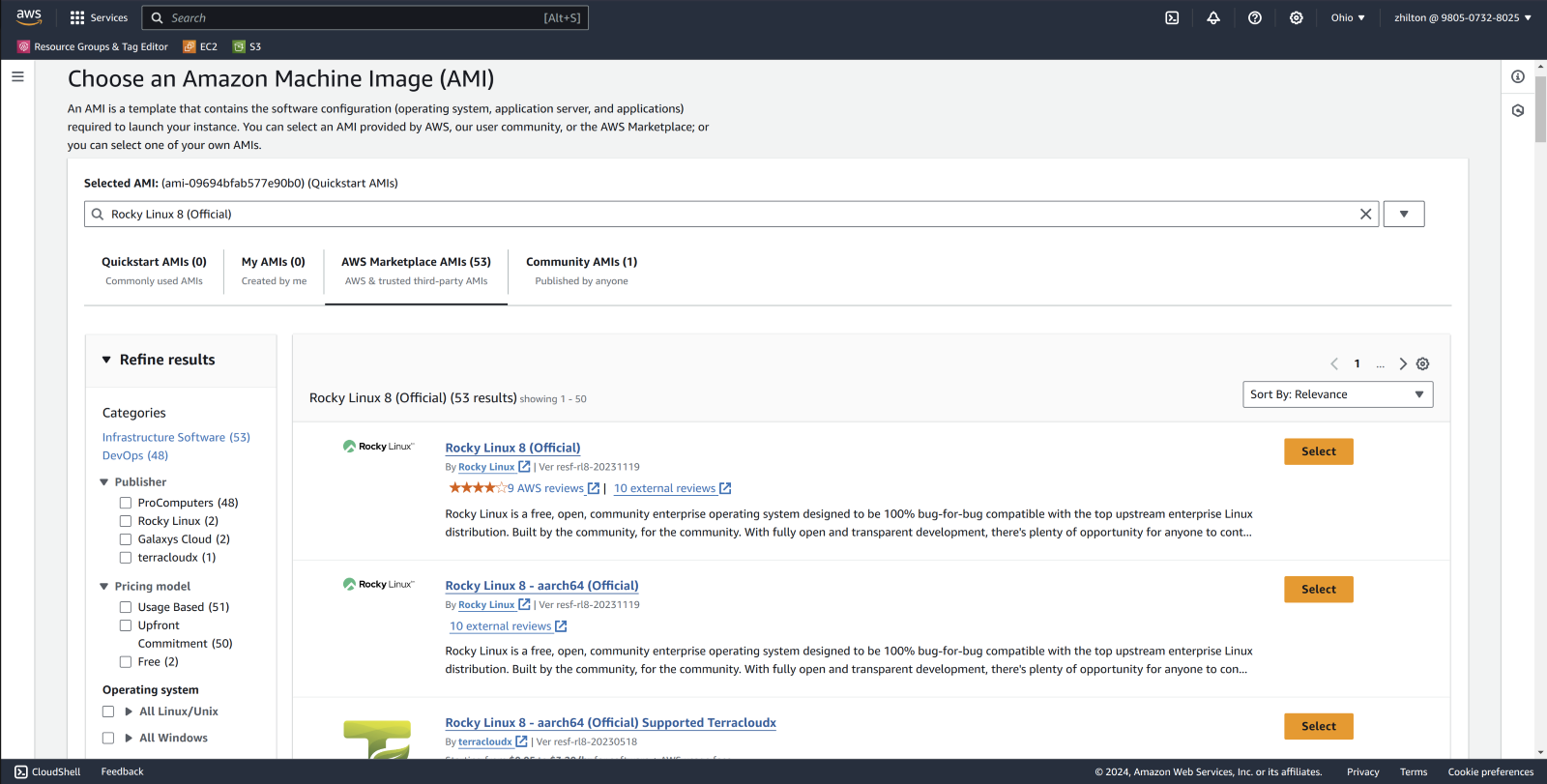Open Rocky Linux 8 (Official) title link

512,448
